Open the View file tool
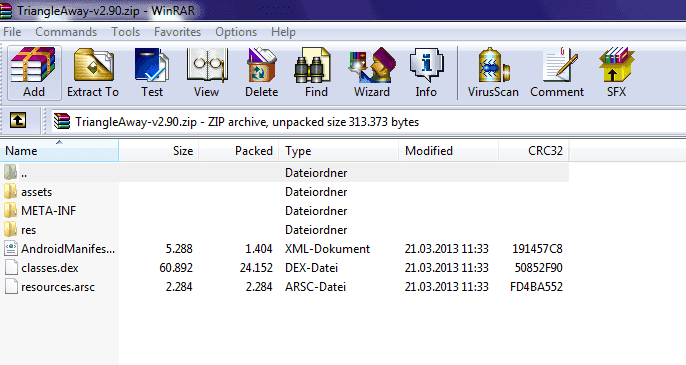This screenshot has height=365, width=686. coord(206,73)
